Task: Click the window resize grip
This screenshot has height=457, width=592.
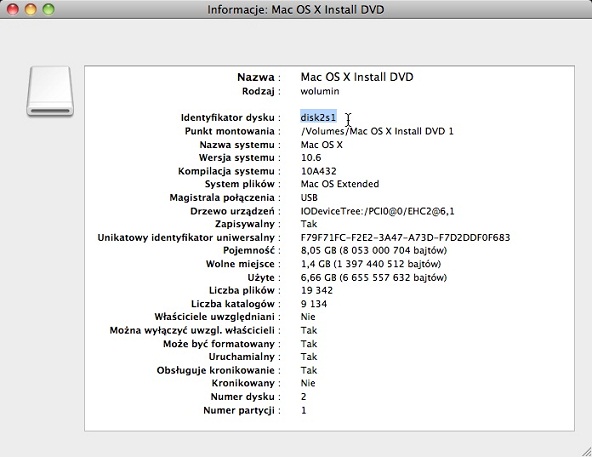Action: [586, 452]
